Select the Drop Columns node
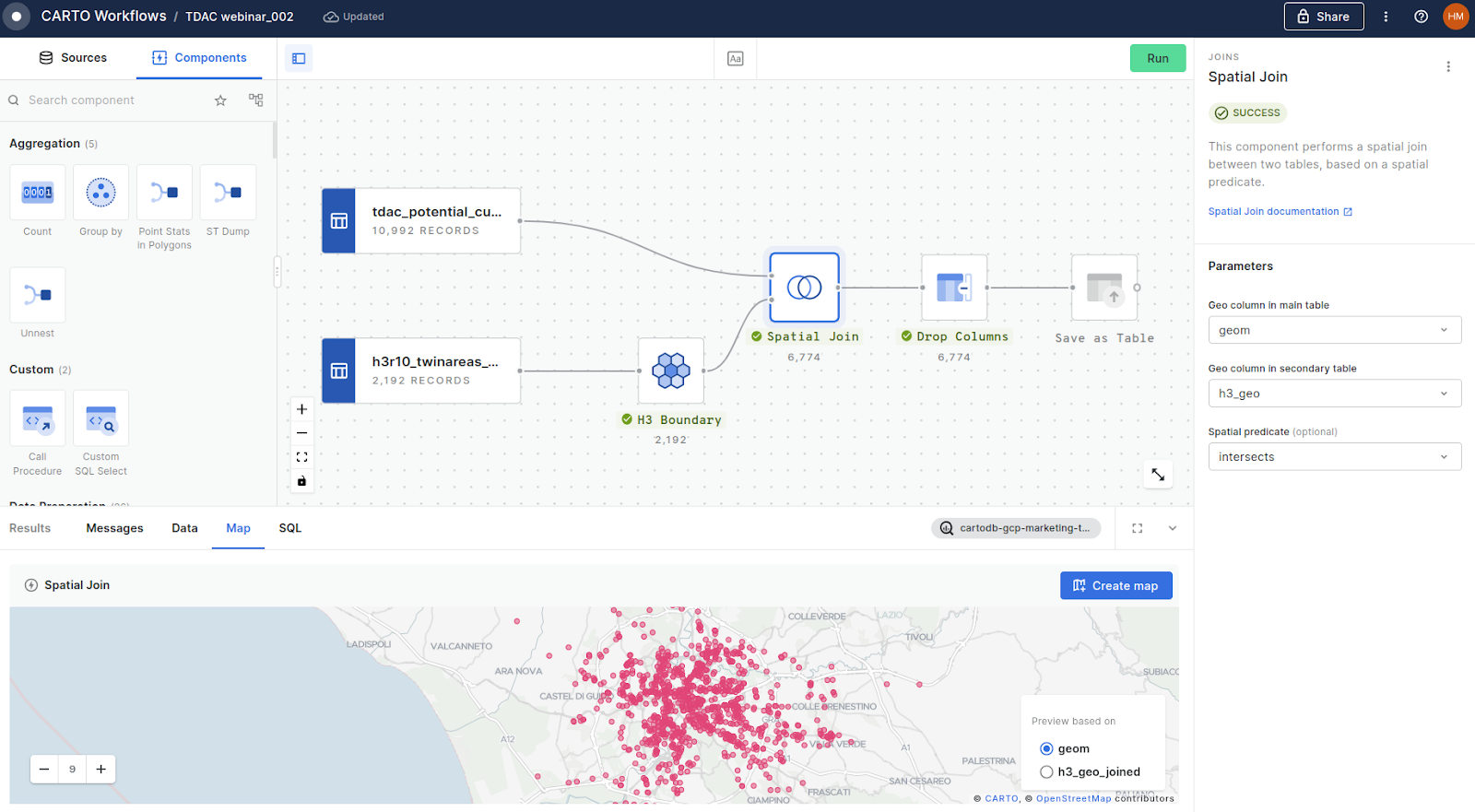Image resolution: width=1475 pixels, height=812 pixels. tap(954, 288)
